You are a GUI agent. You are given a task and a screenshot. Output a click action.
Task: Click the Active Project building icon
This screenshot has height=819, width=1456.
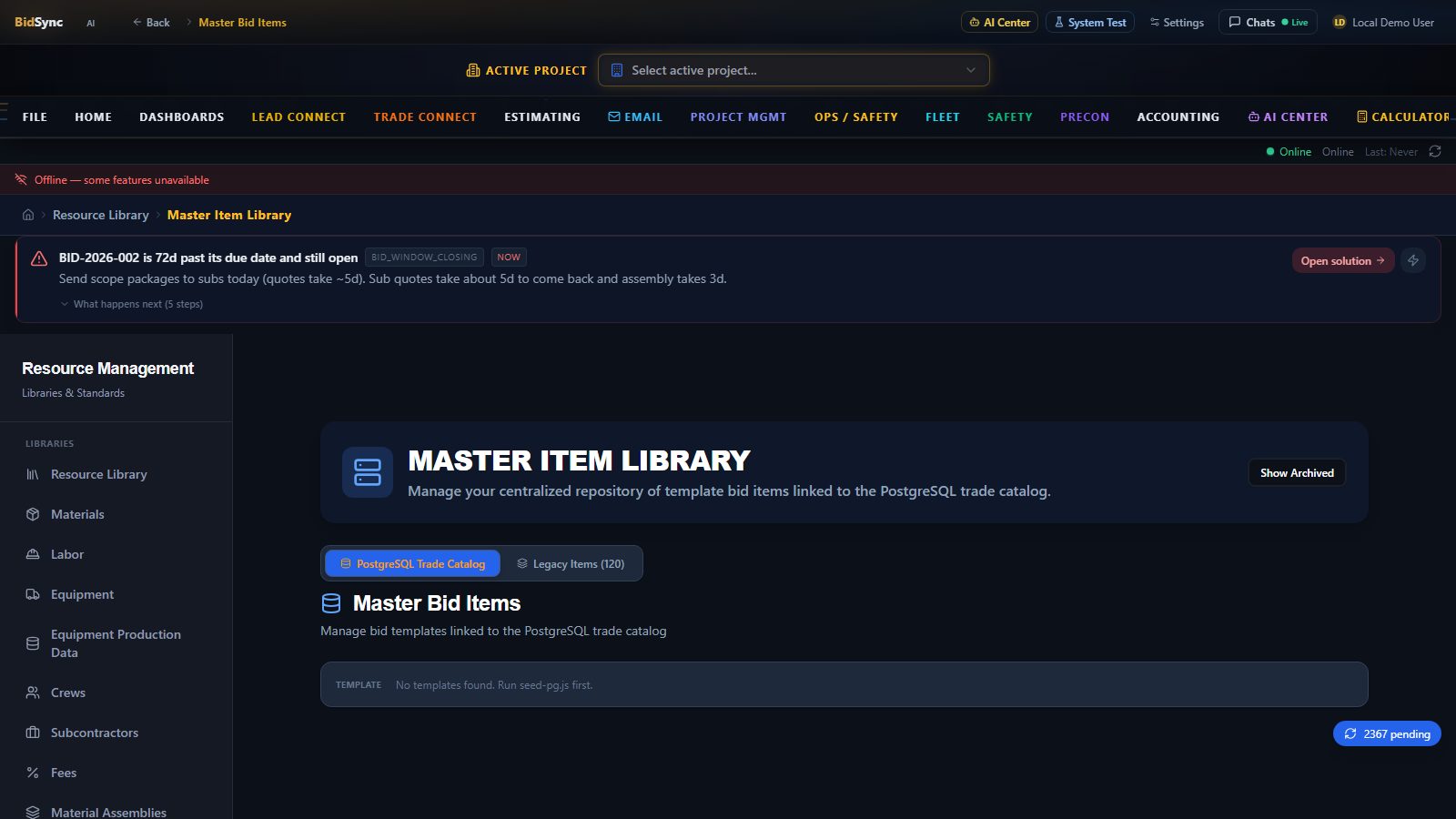coord(473,70)
